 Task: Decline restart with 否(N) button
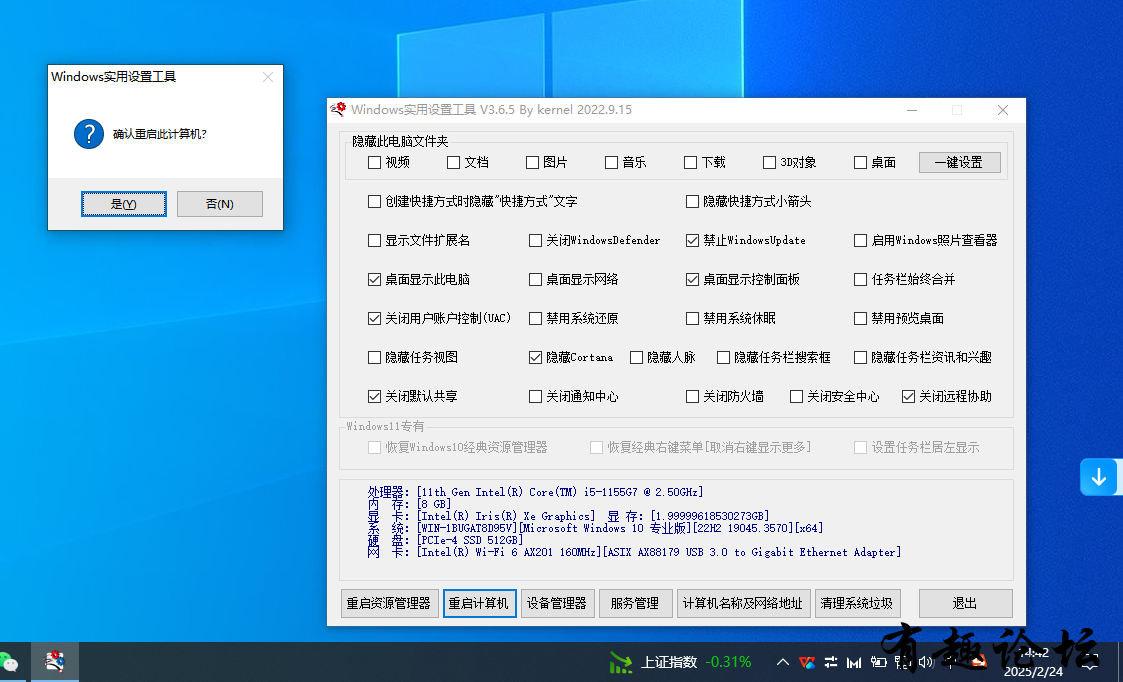(220, 203)
